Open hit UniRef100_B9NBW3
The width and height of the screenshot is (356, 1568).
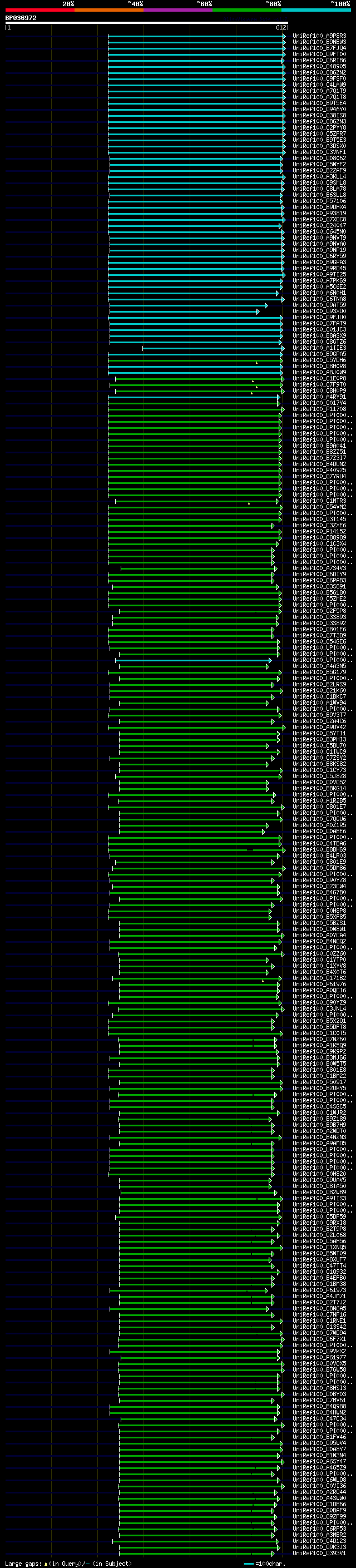(x=319, y=42)
